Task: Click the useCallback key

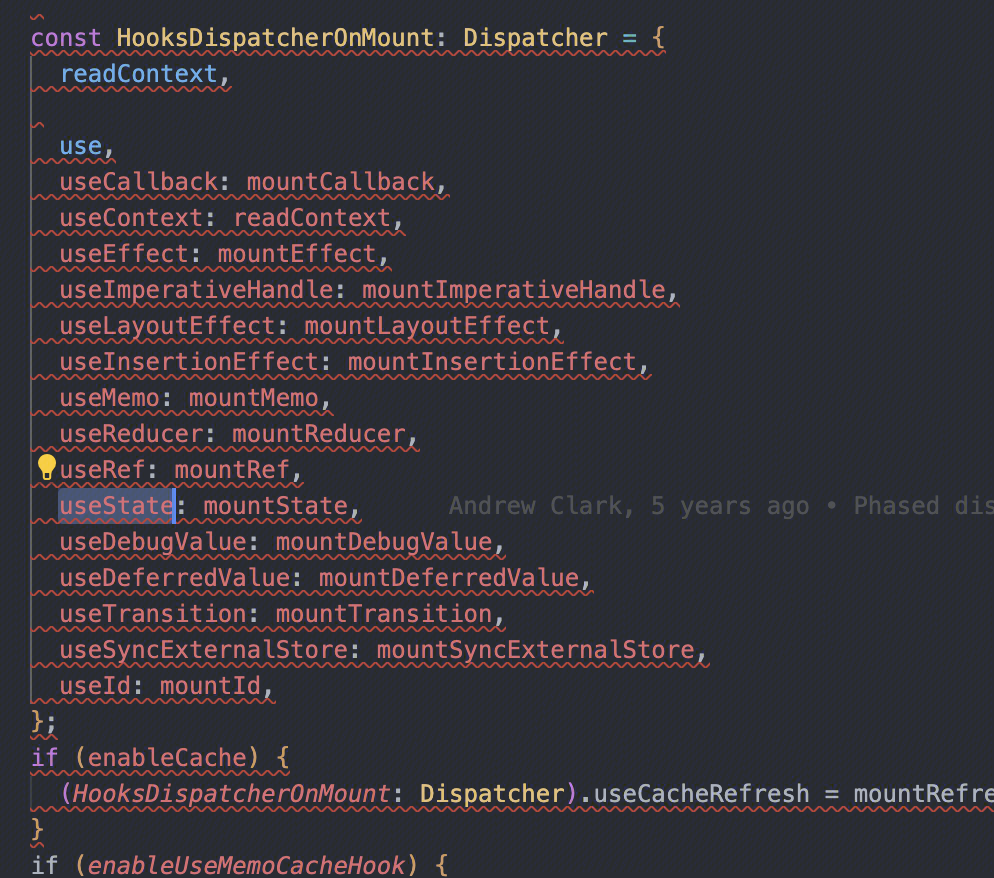Action: [138, 182]
